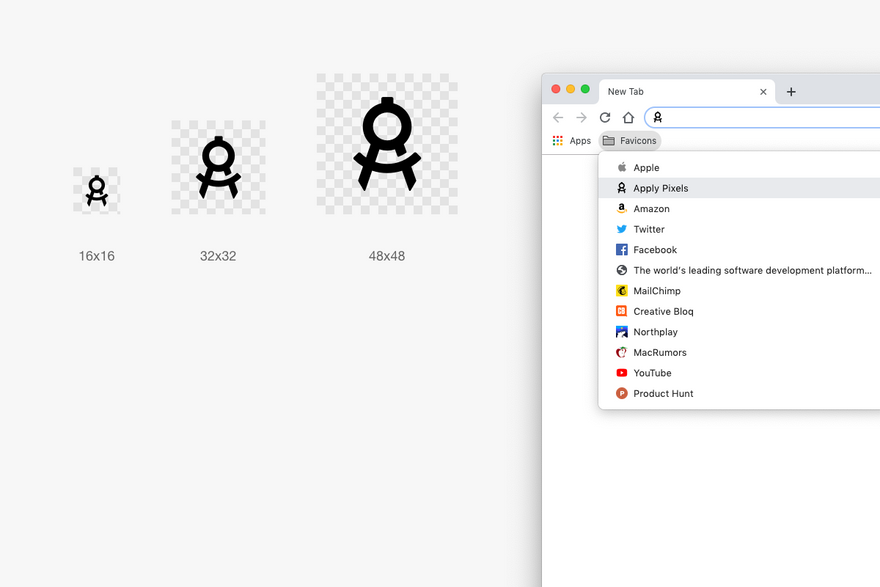
Task: Open the Twitter bookmark
Action: click(739, 229)
